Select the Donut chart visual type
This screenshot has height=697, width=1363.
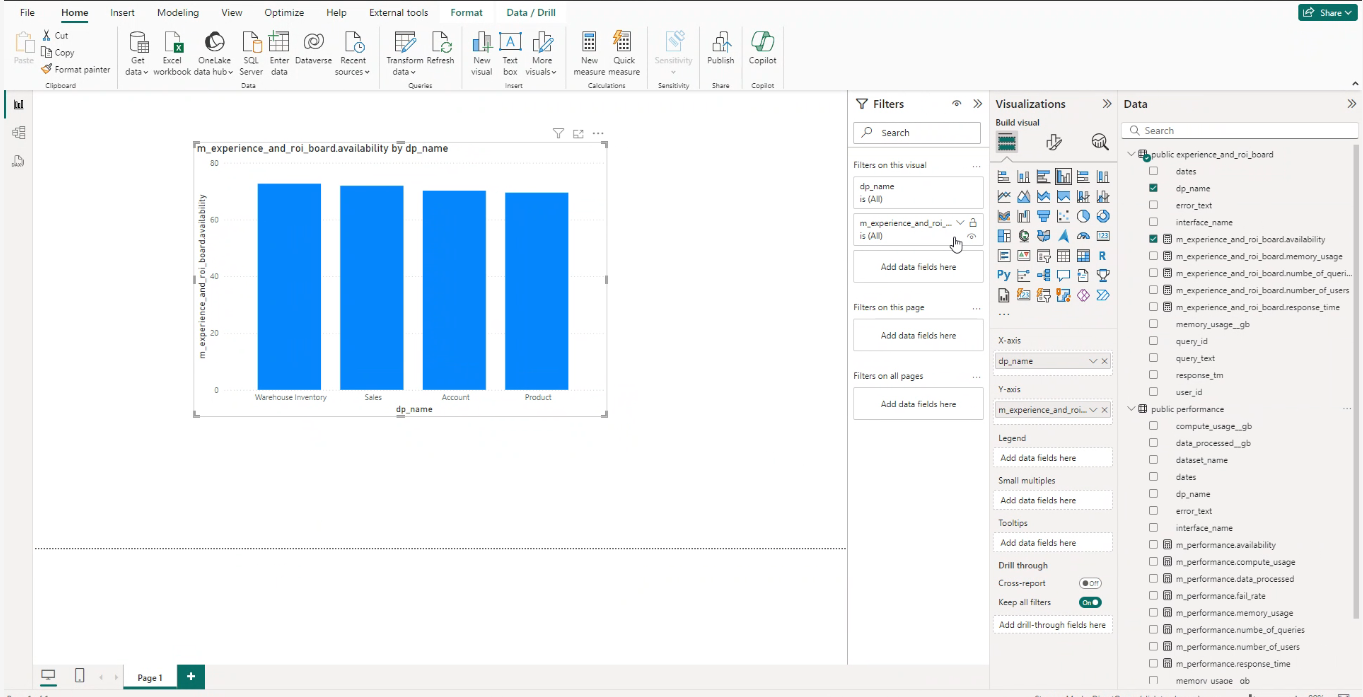(x=1103, y=216)
